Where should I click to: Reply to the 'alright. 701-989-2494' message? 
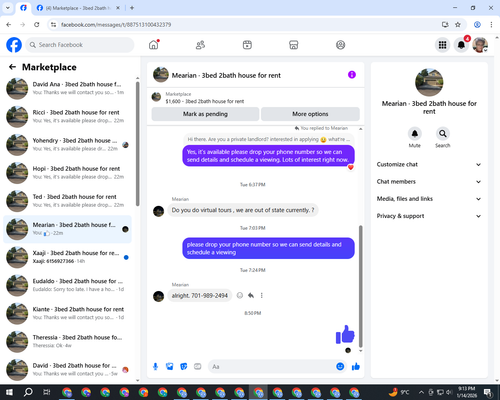251,295
